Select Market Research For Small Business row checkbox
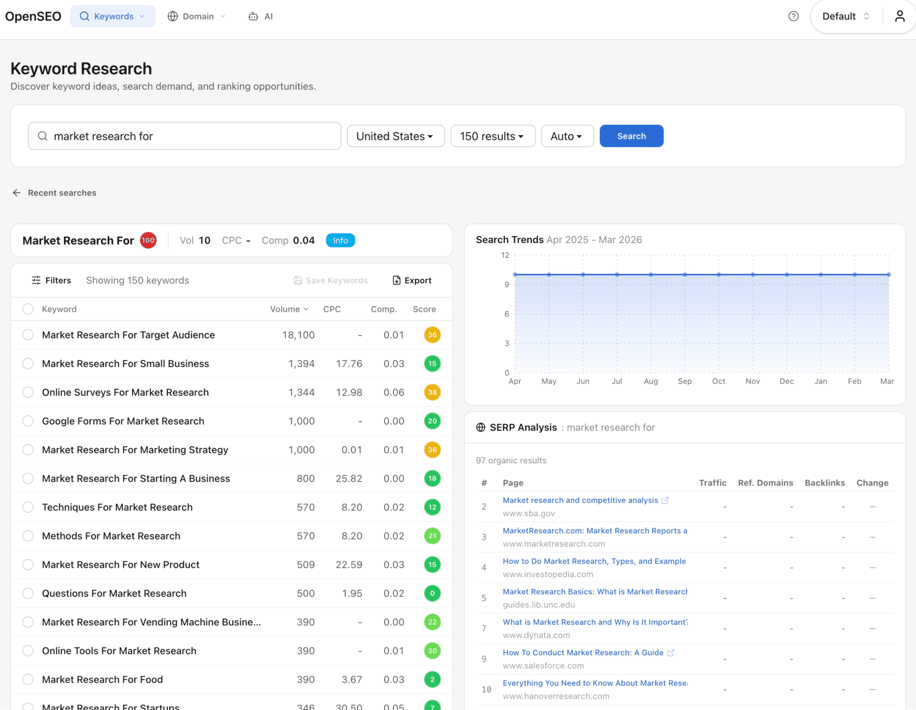The image size is (916, 710). [27, 363]
